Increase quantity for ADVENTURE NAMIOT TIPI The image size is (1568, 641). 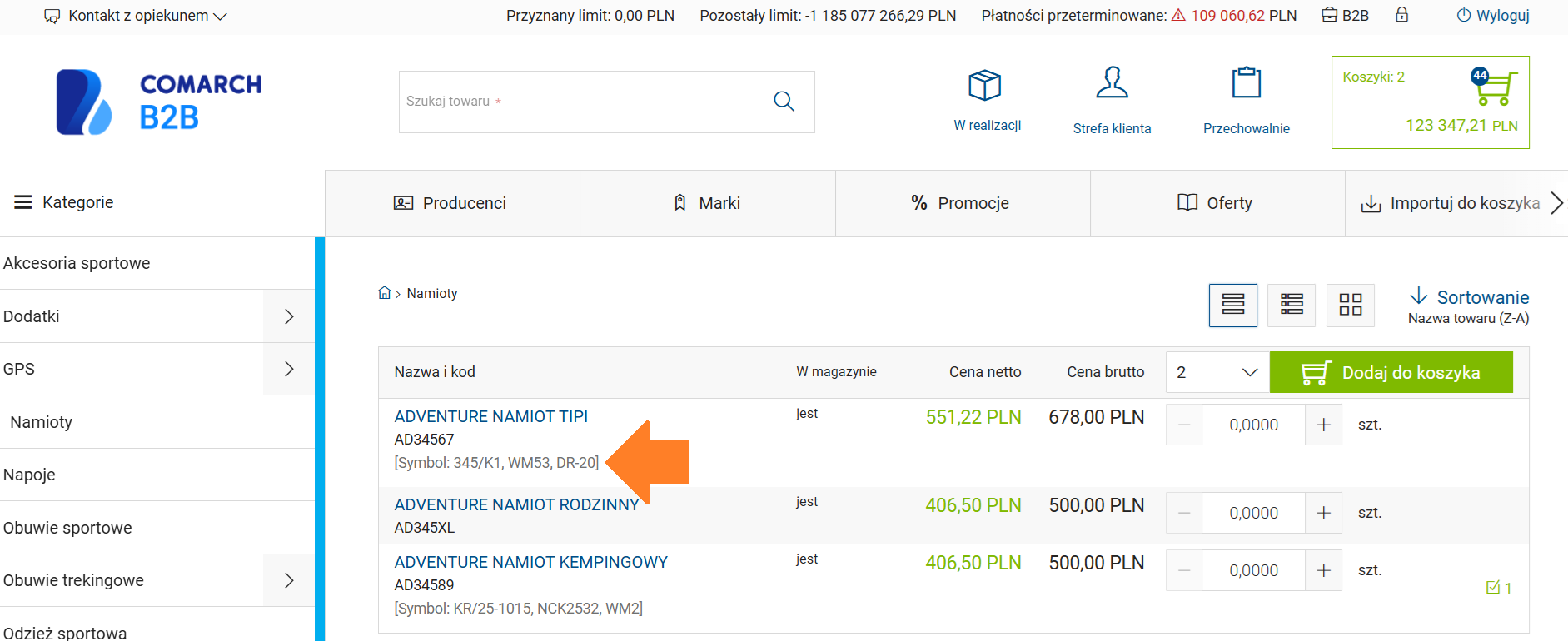pyautogui.click(x=1323, y=425)
